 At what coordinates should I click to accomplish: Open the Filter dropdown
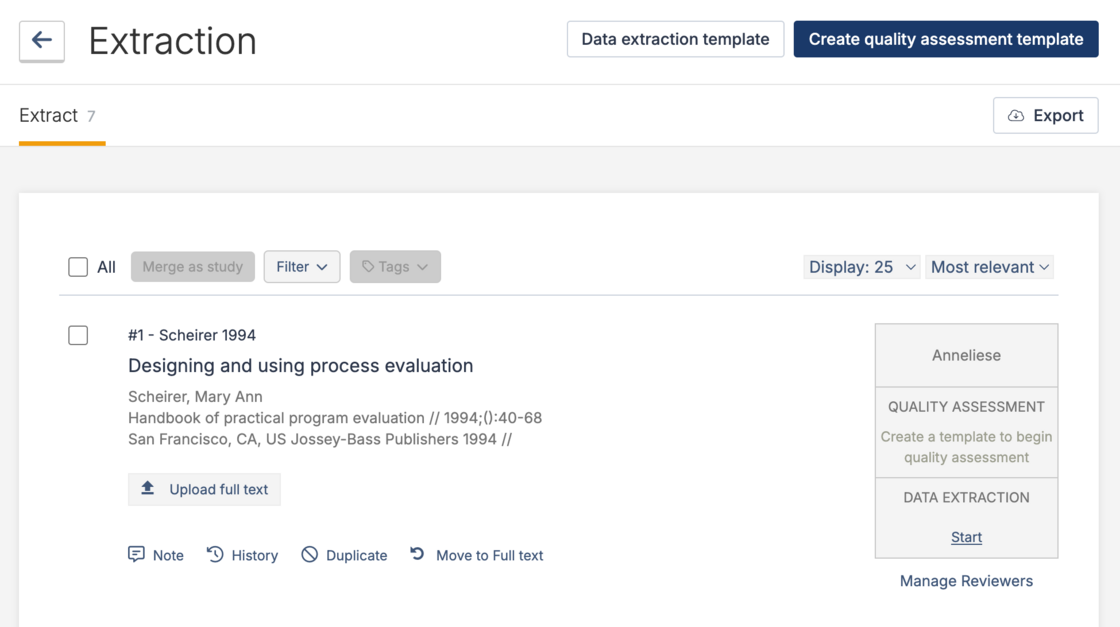click(301, 266)
